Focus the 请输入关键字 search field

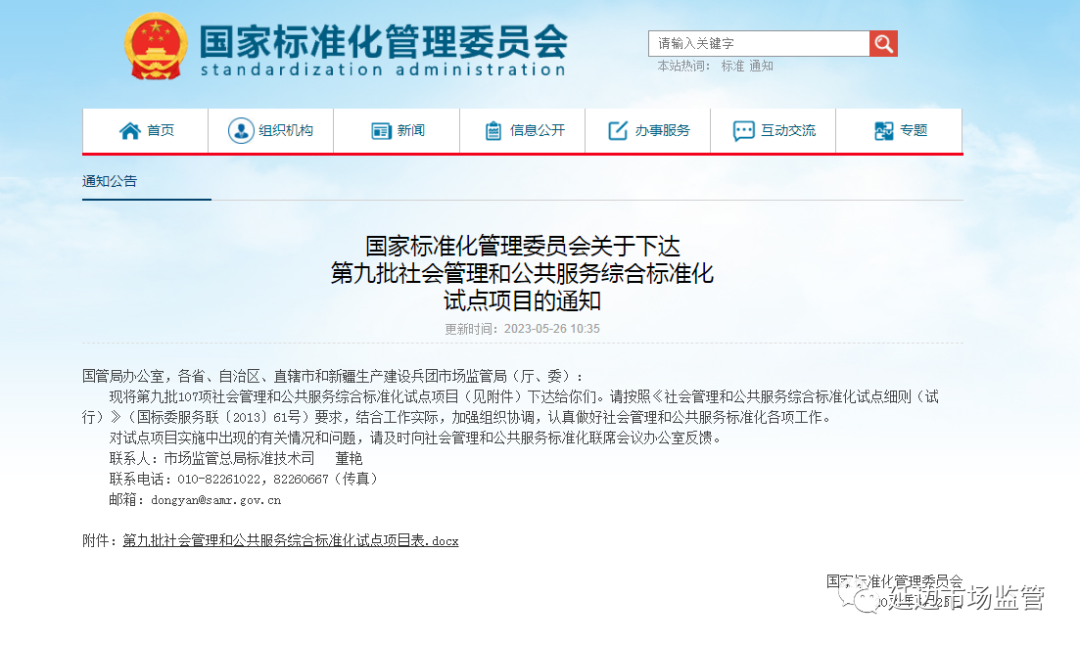click(x=758, y=44)
